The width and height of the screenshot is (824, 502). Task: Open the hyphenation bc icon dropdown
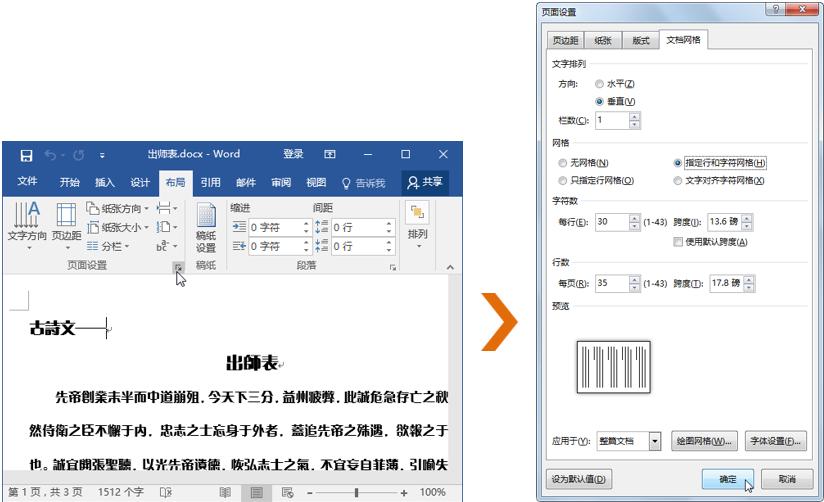[167, 245]
